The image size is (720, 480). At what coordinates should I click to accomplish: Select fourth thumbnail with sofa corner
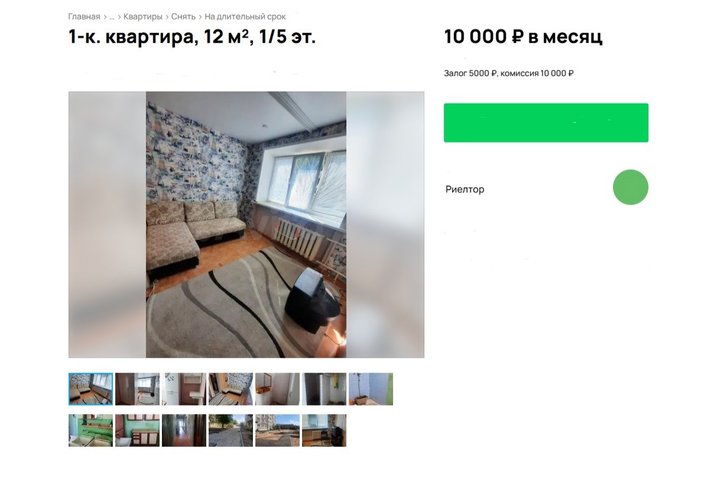pos(231,389)
